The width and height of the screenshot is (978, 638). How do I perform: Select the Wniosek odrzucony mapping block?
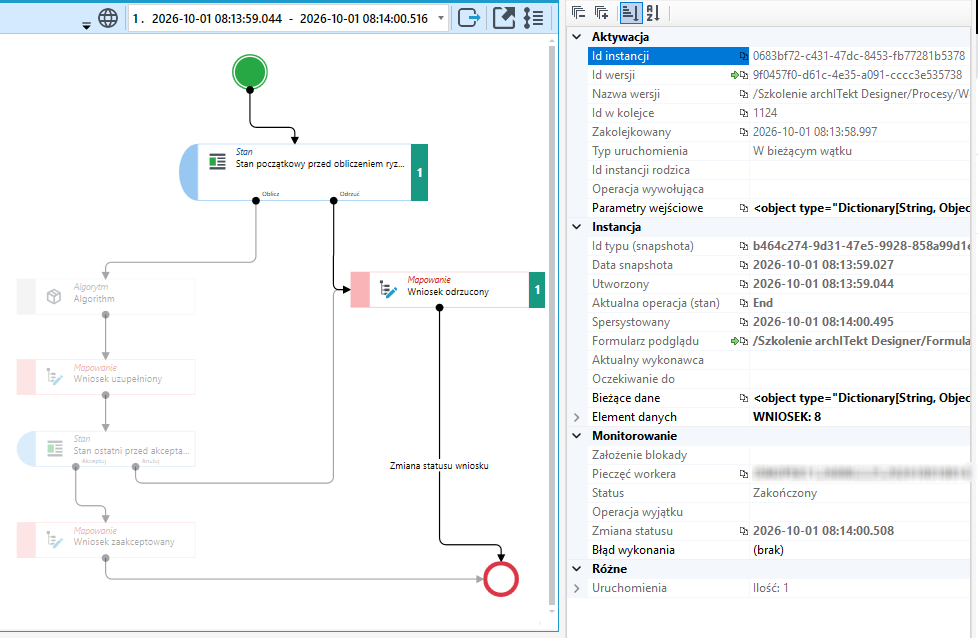click(448, 290)
